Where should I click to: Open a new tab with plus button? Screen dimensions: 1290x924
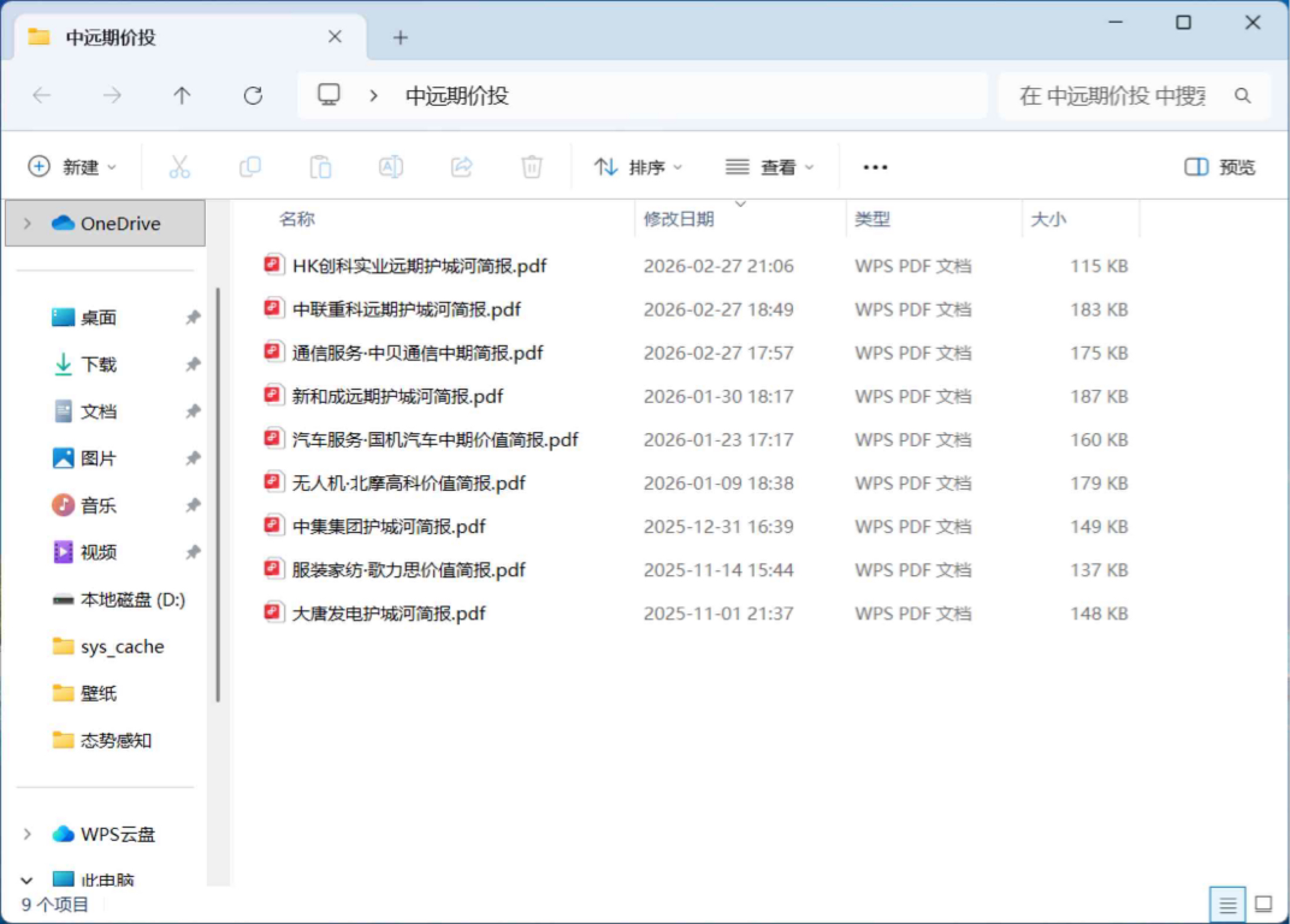[x=400, y=38]
